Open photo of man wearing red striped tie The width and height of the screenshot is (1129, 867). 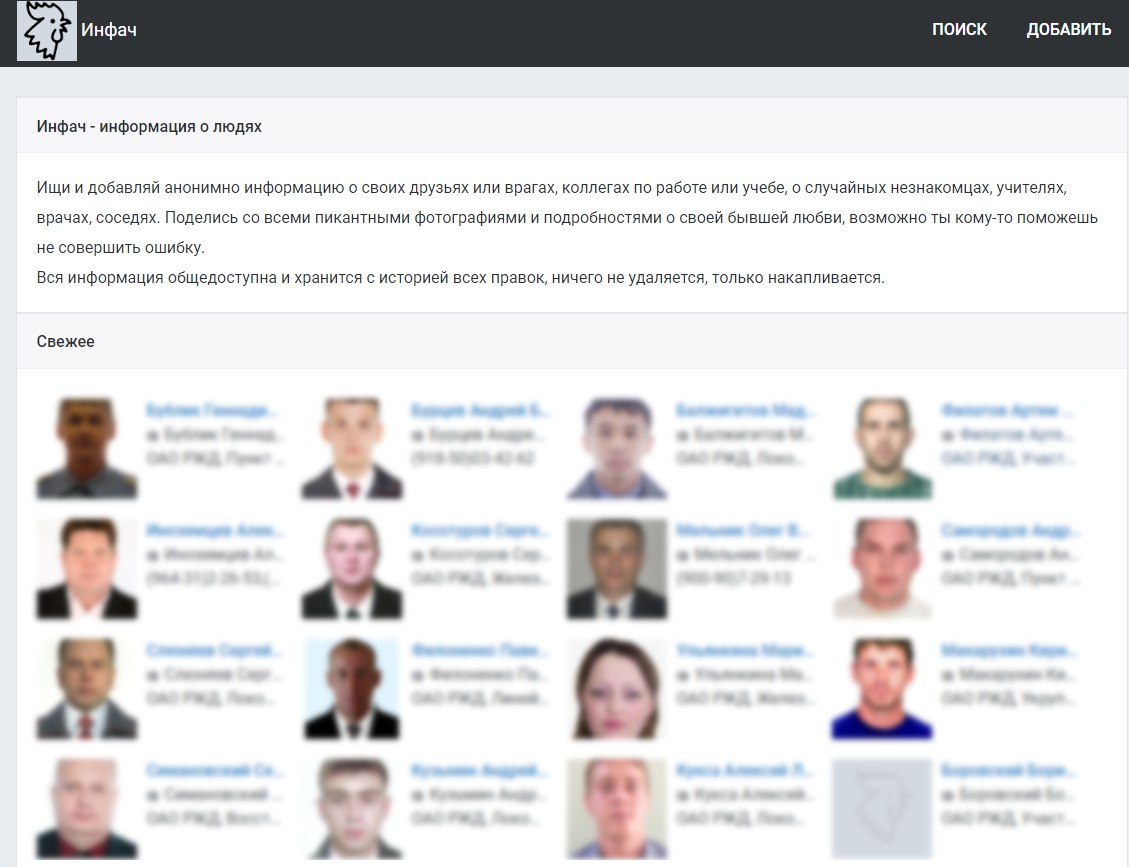pyautogui.click(x=86, y=688)
